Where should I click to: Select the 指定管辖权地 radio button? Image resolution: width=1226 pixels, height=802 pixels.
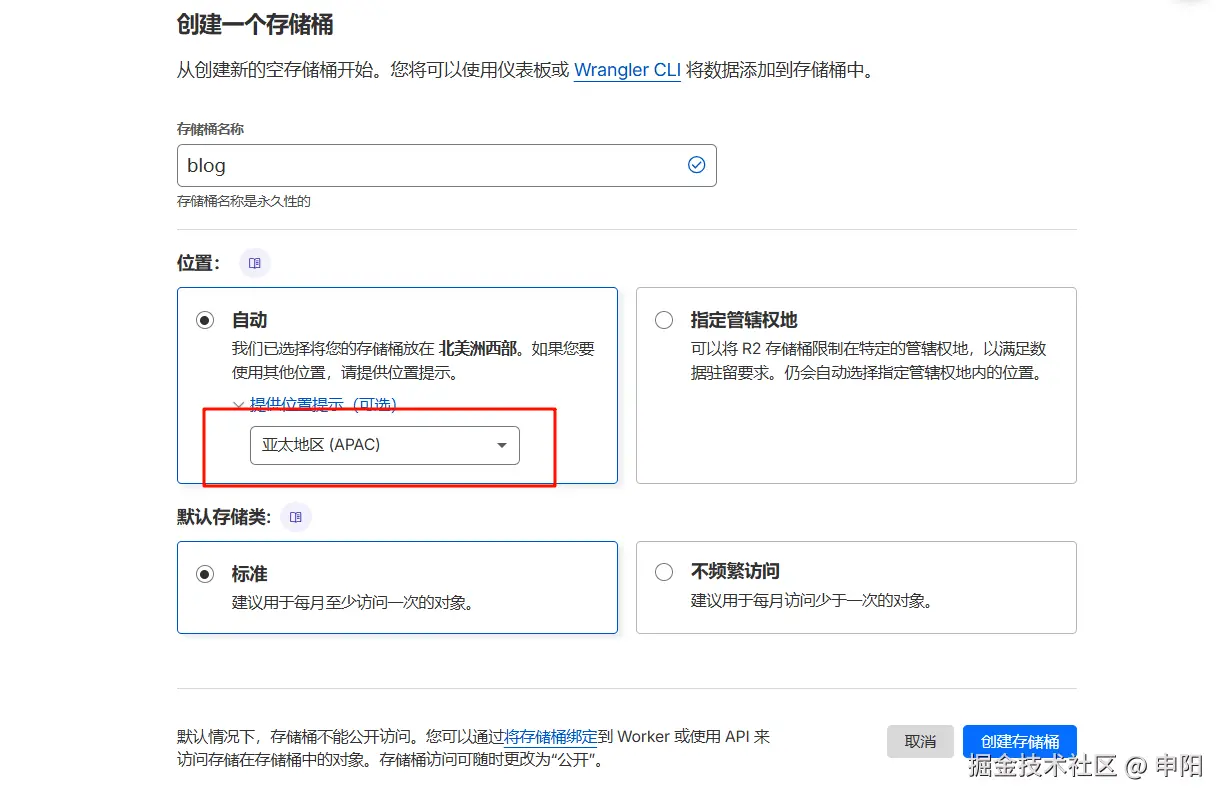(664, 321)
